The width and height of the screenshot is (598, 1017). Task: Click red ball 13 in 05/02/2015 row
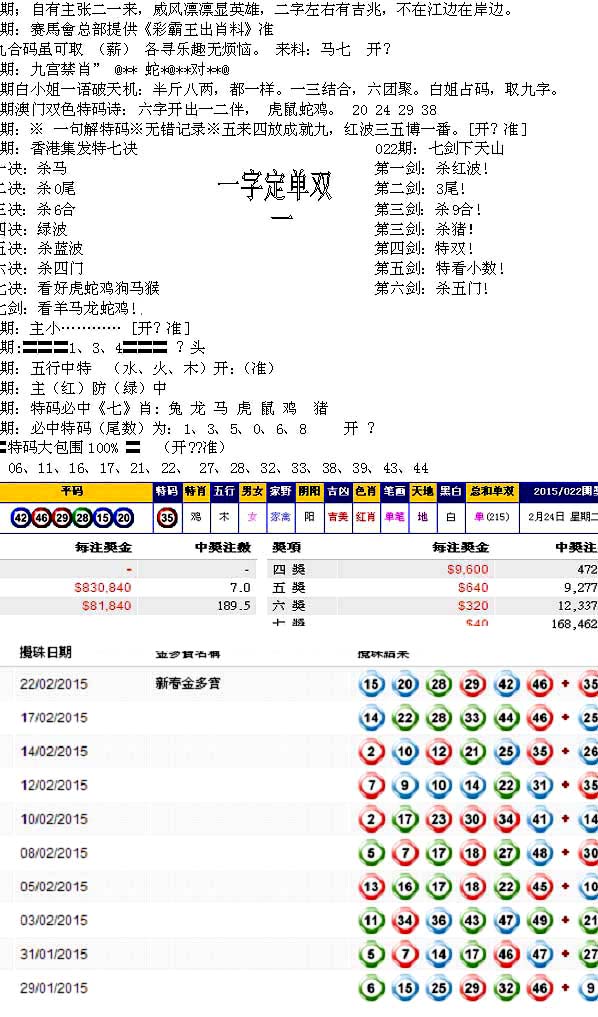372,887
